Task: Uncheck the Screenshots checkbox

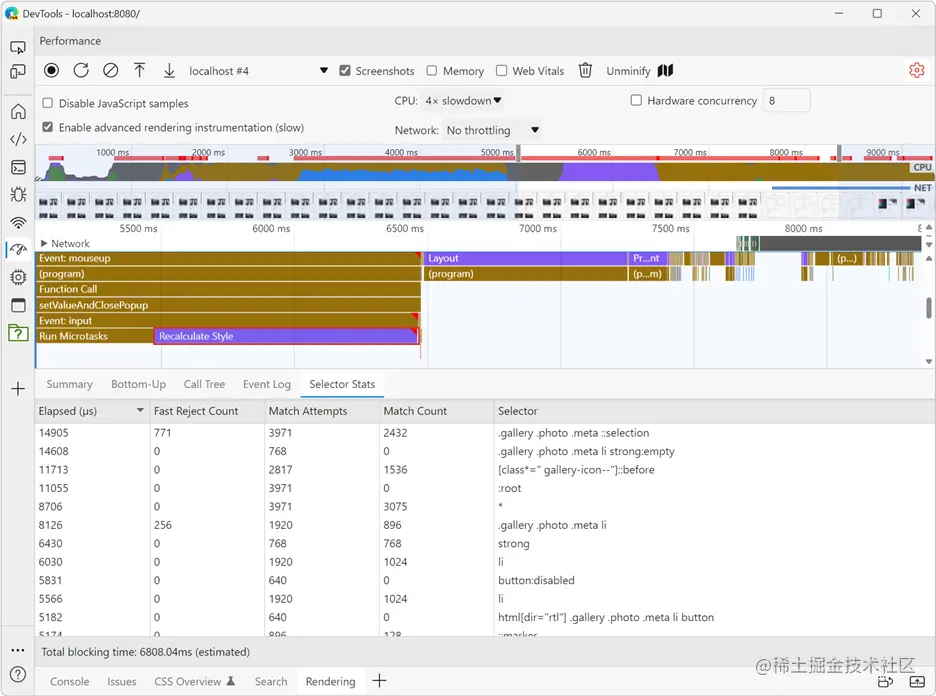Action: [x=344, y=70]
